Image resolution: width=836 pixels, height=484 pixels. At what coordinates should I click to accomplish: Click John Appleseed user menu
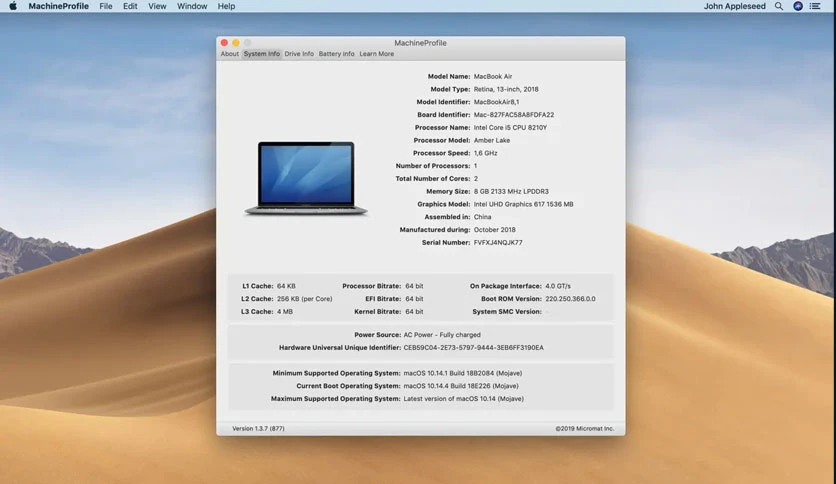click(734, 6)
